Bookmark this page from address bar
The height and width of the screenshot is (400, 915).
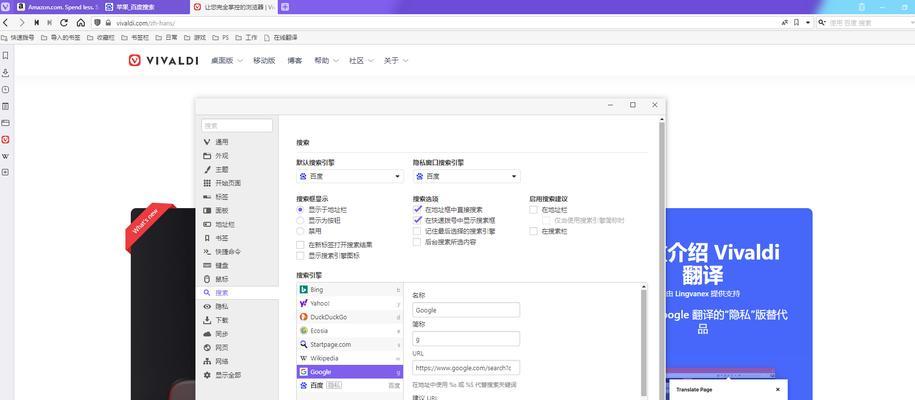tap(796, 23)
